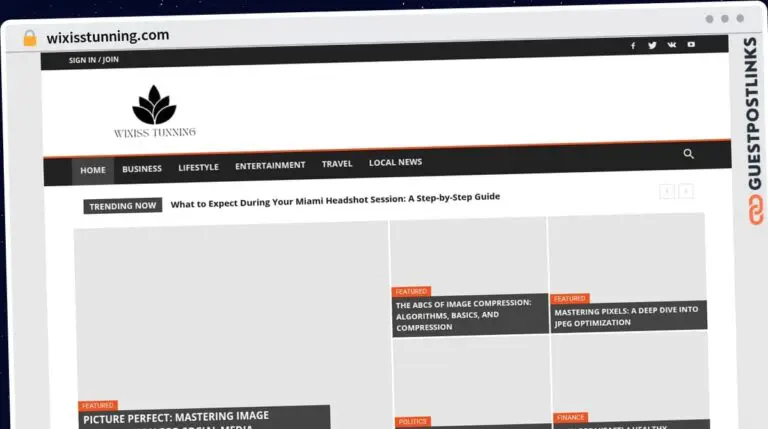
Task: Click thumbnail of Mastering Pixels article
Action: (x=627, y=256)
